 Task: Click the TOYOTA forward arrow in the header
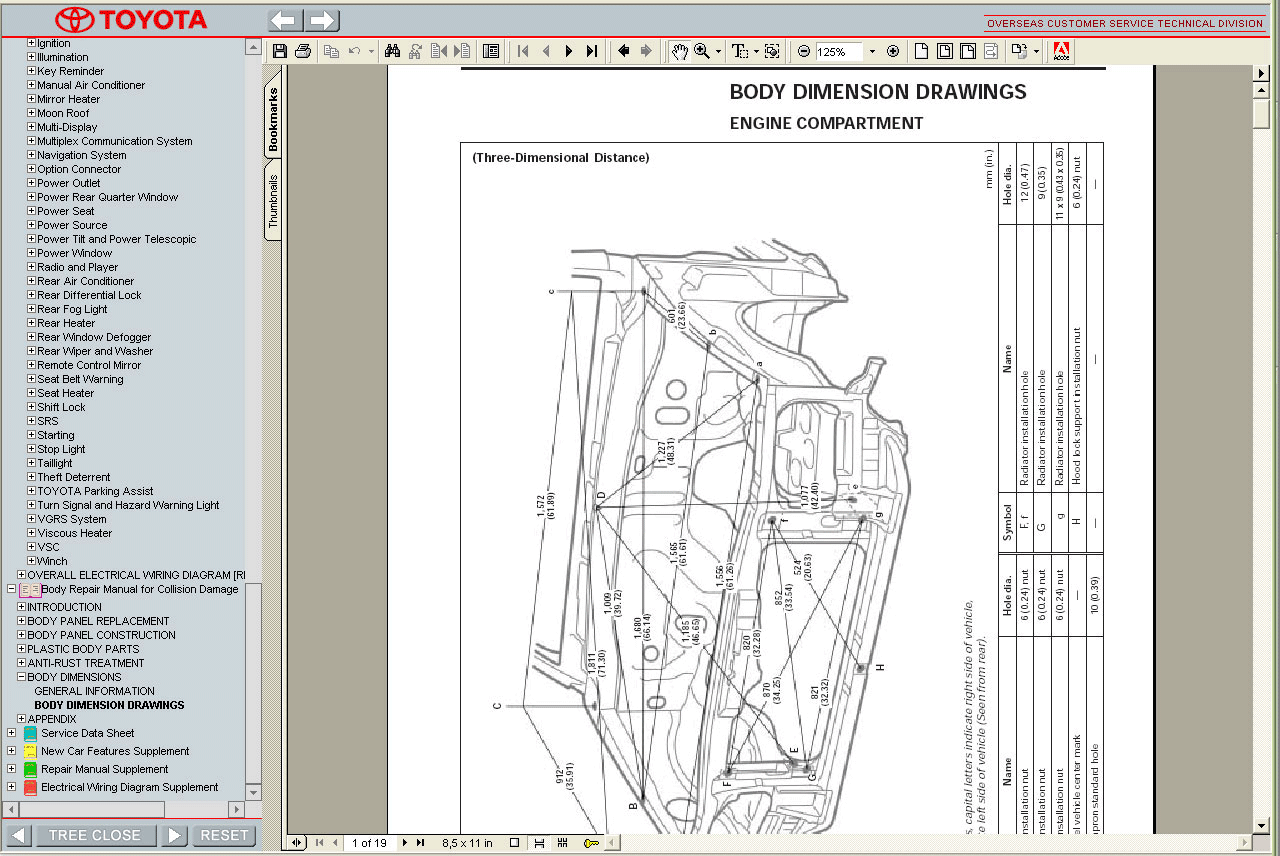click(x=322, y=20)
